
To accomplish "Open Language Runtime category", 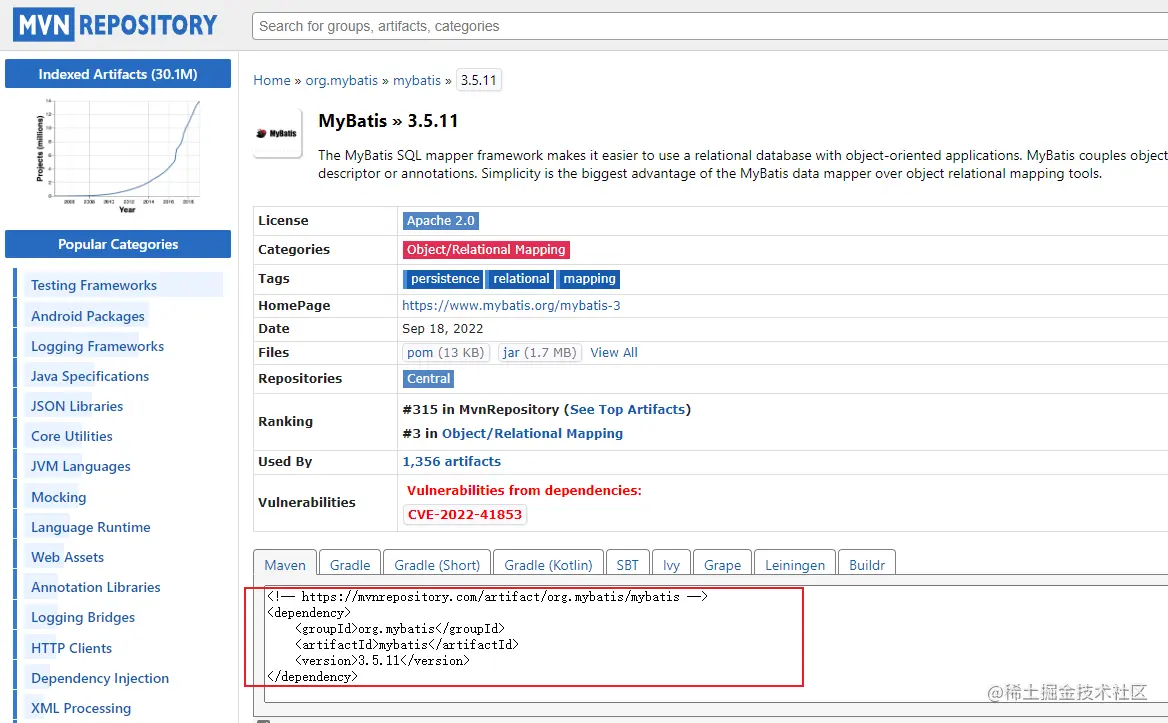I will pos(90,527).
